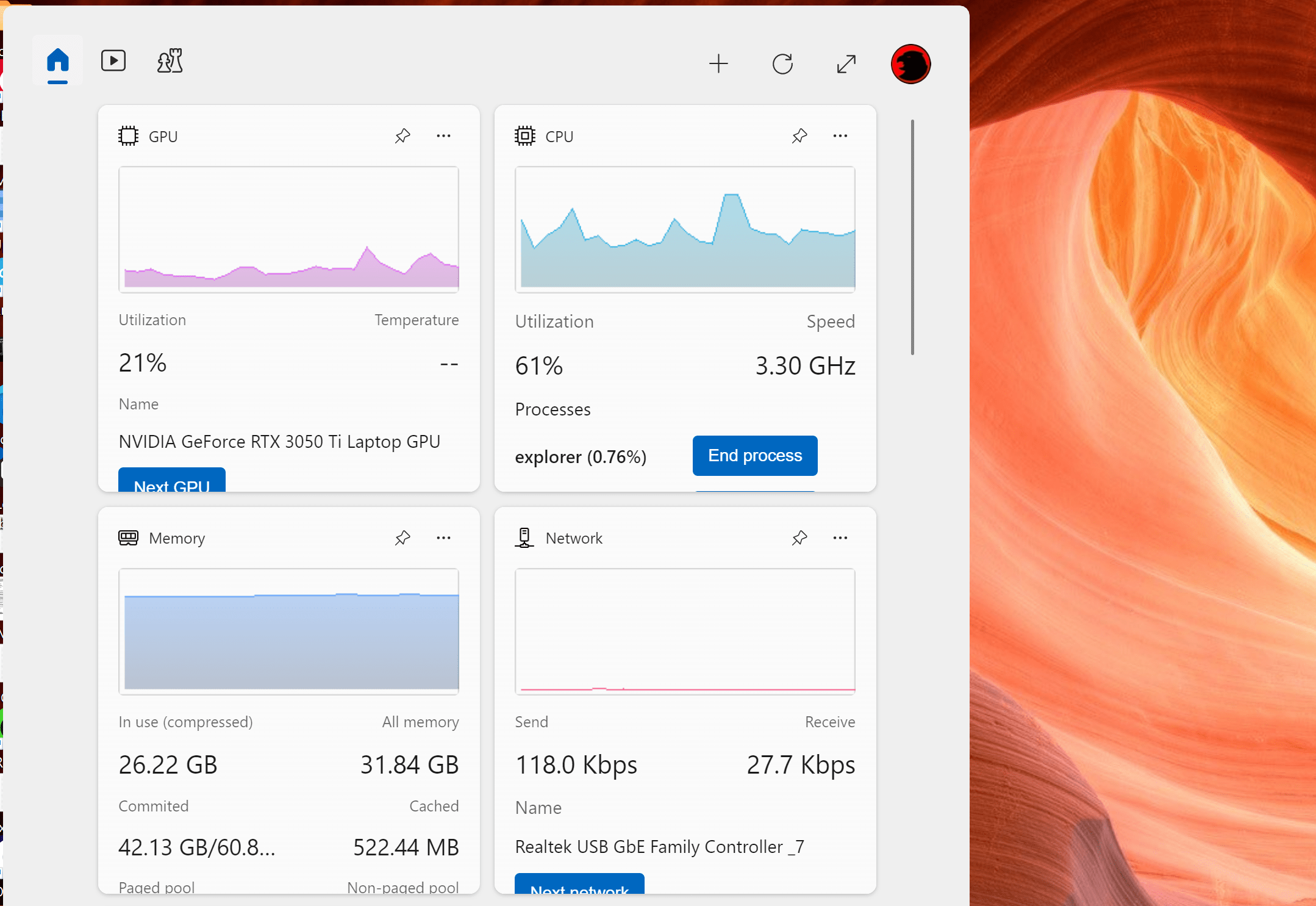This screenshot has height=906, width=1316.
Task: Pin the CPU widget
Action: pos(799,135)
